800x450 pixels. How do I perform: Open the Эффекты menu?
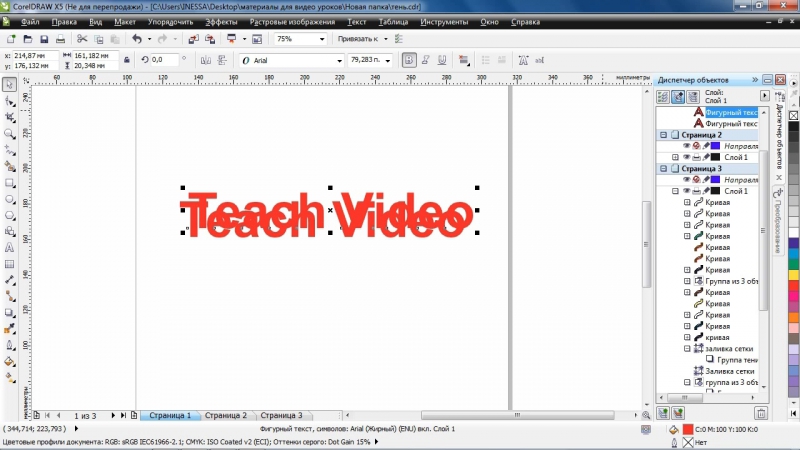point(221,21)
